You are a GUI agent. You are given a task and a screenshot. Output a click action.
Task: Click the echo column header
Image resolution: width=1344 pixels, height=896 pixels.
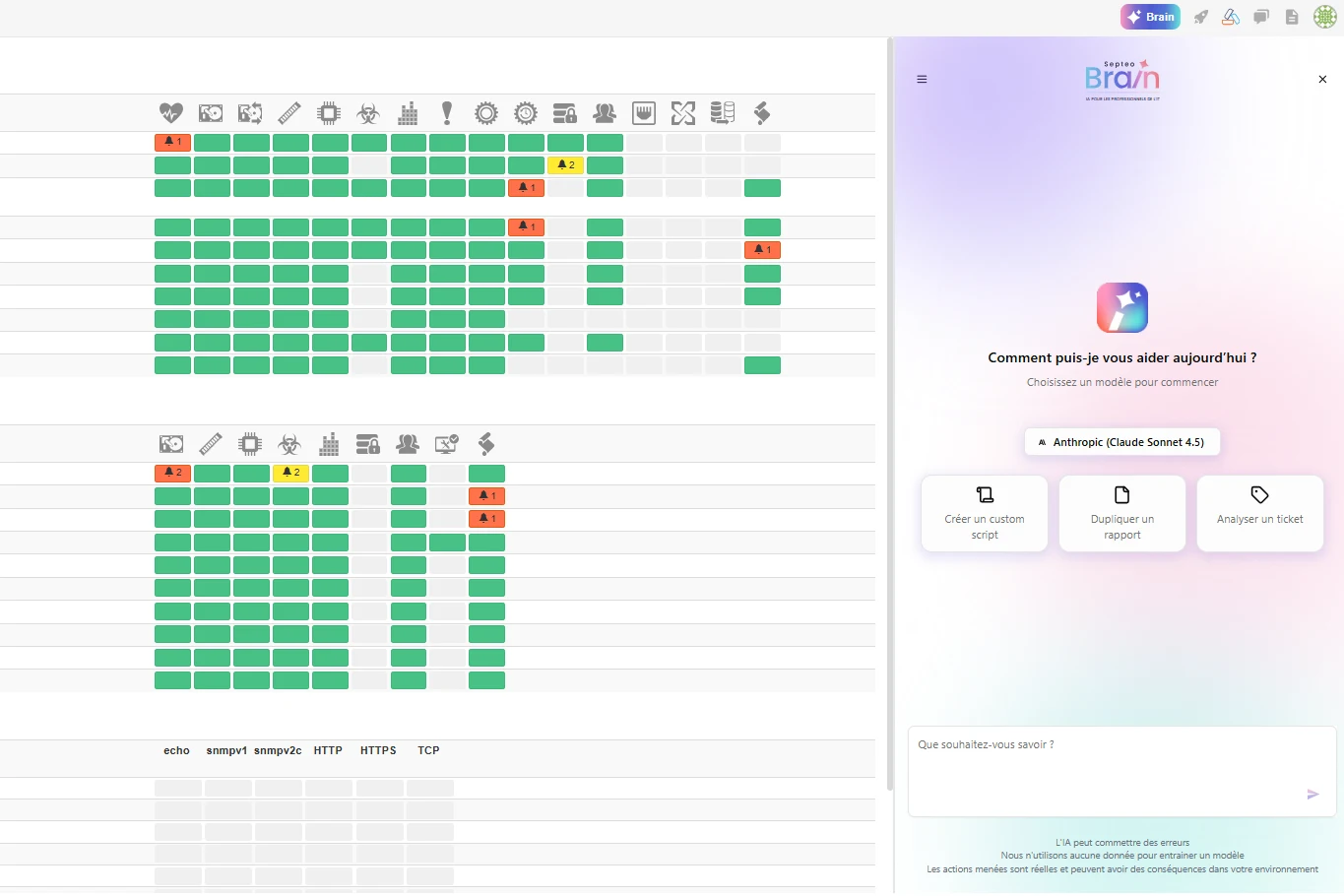pos(176,750)
